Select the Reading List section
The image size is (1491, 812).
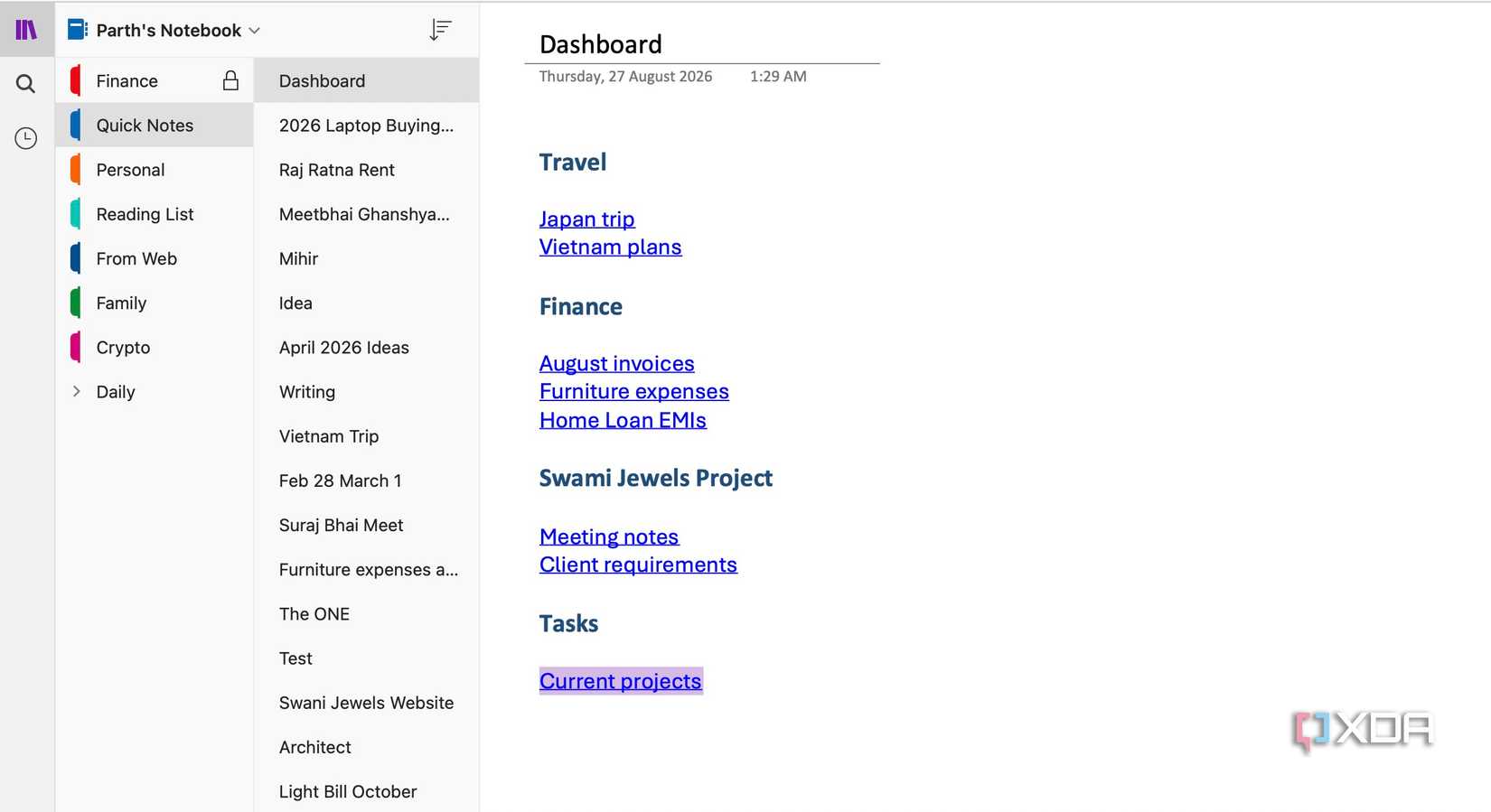click(155, 214)
